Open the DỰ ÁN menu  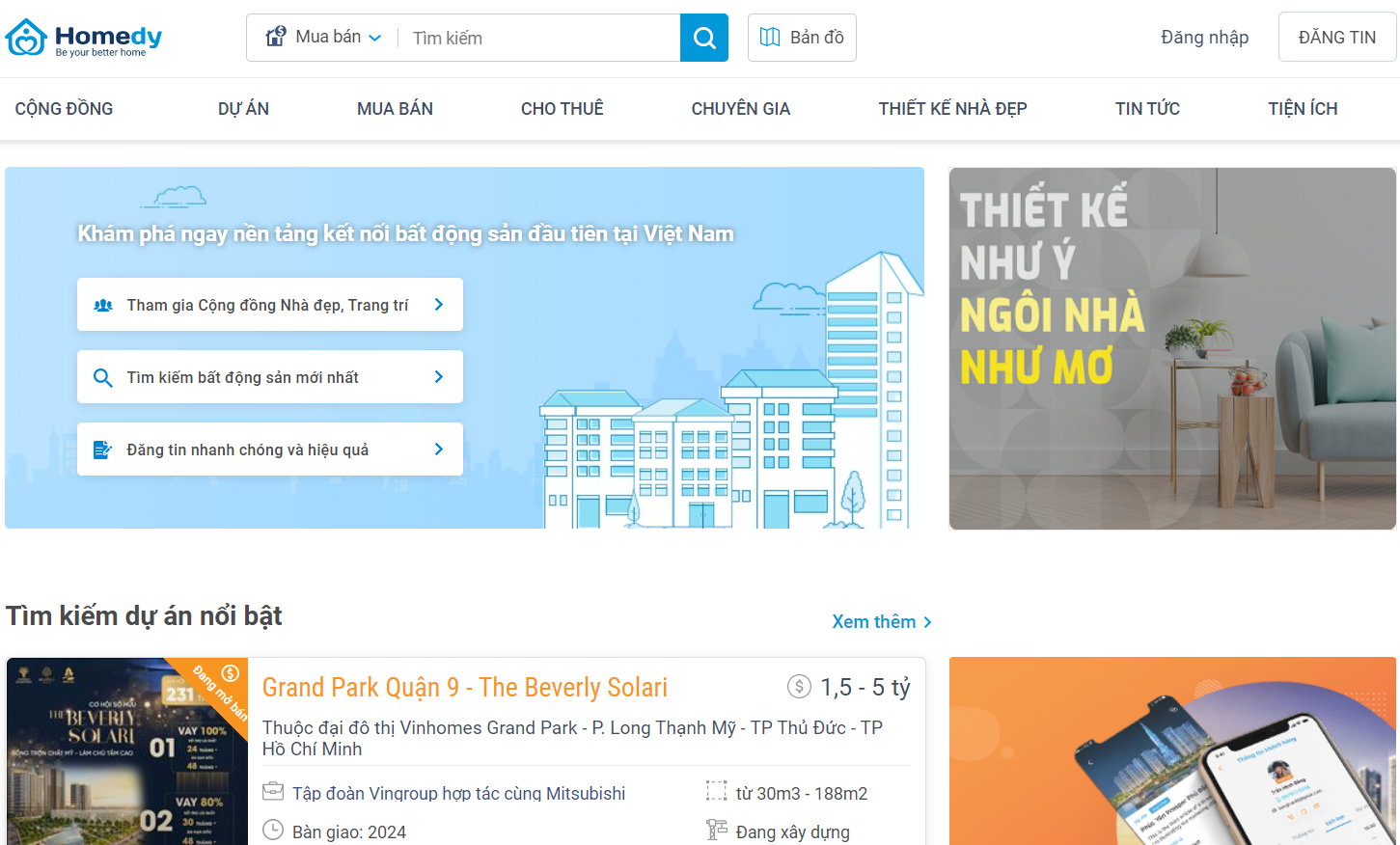[x=243, y=109]
